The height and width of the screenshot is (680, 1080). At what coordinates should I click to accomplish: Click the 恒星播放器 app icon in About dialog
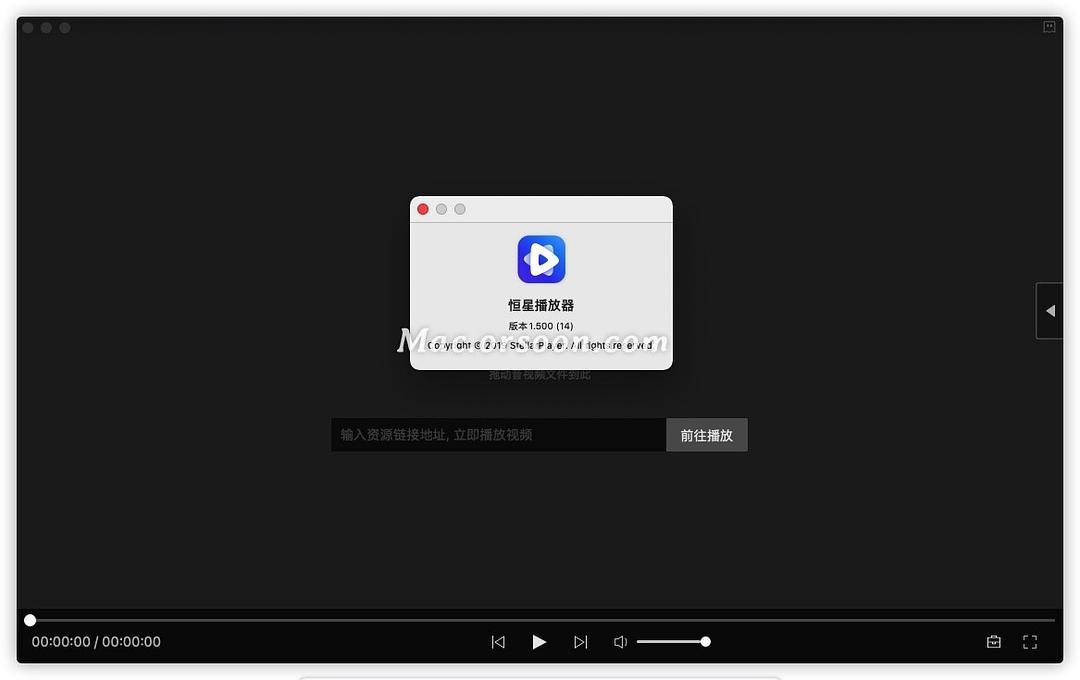click(x=541, y=259)
